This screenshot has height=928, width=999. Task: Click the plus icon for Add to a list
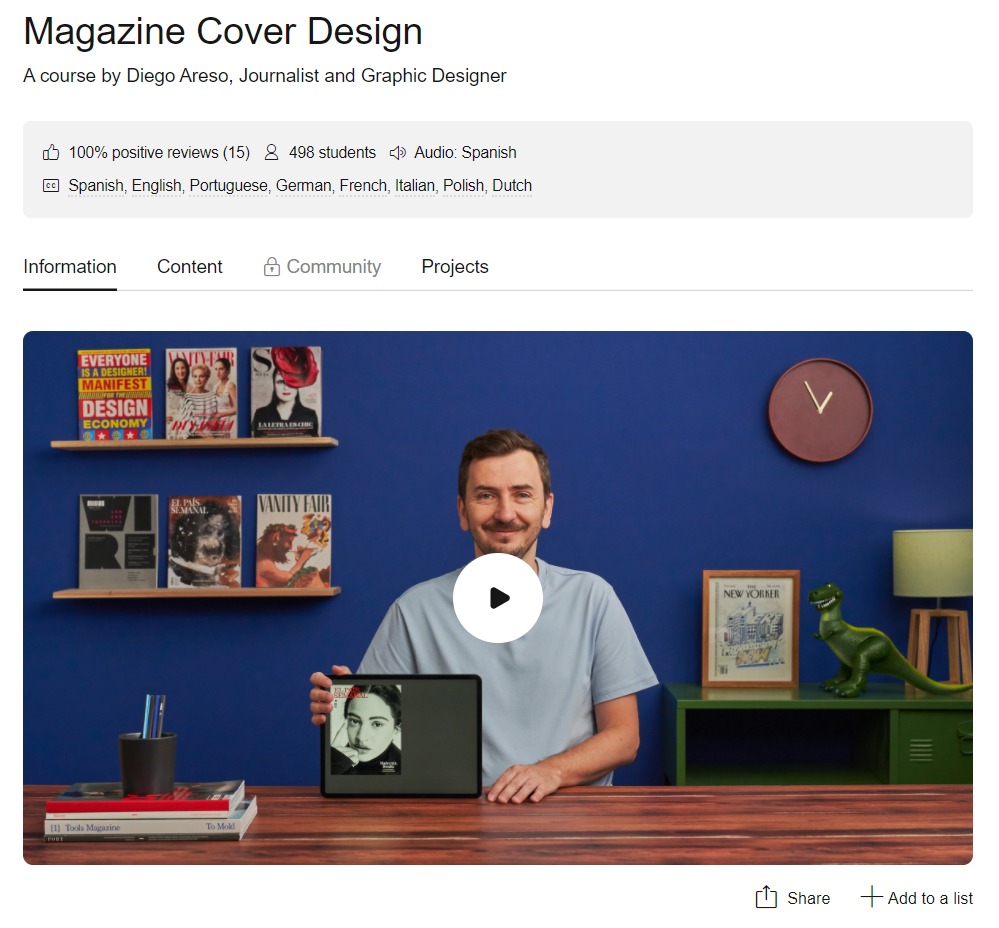tap(871, 897)
